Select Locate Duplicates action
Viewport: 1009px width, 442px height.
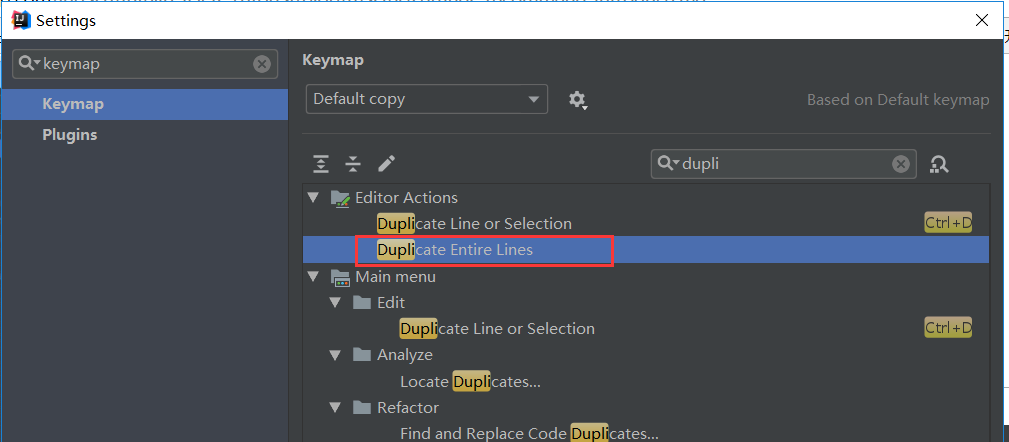point(470,381)
